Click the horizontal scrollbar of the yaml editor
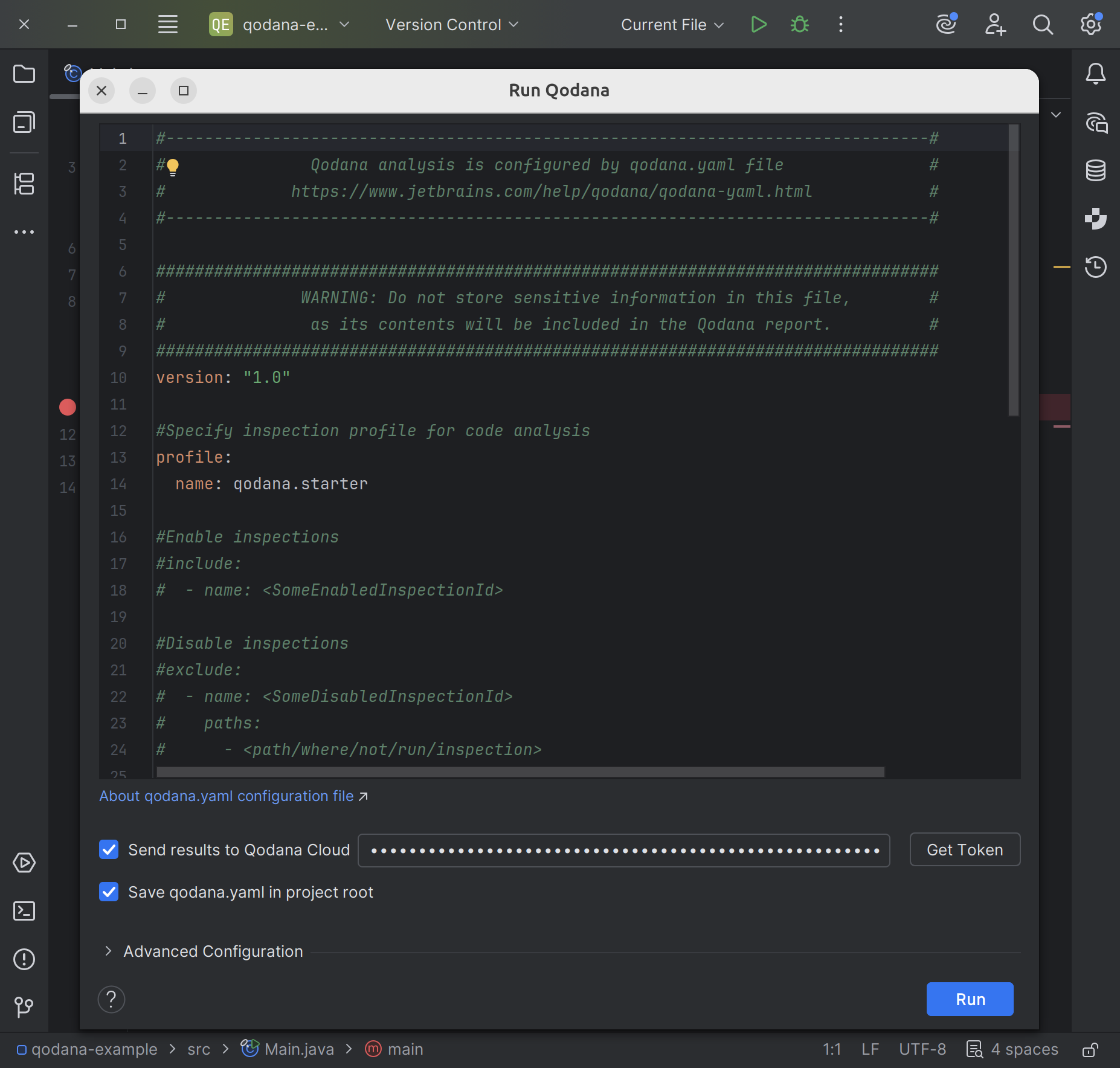The height and width of the screenshot is (1068, 1120). click(x=520, y=773)
